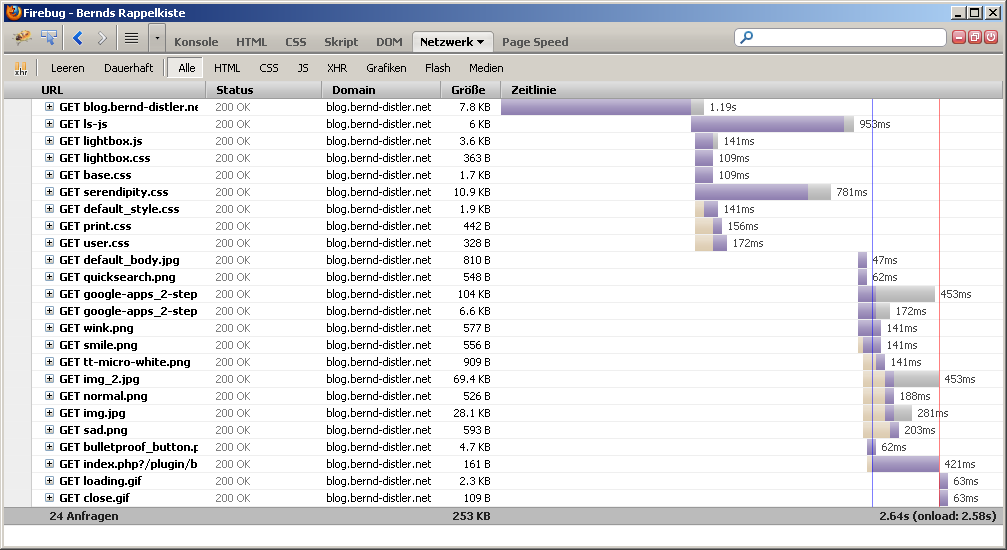The width and height of the screenshot is (1007, 550).
Task: Switch to the Konsole tab
Action: tap(196, 42)
